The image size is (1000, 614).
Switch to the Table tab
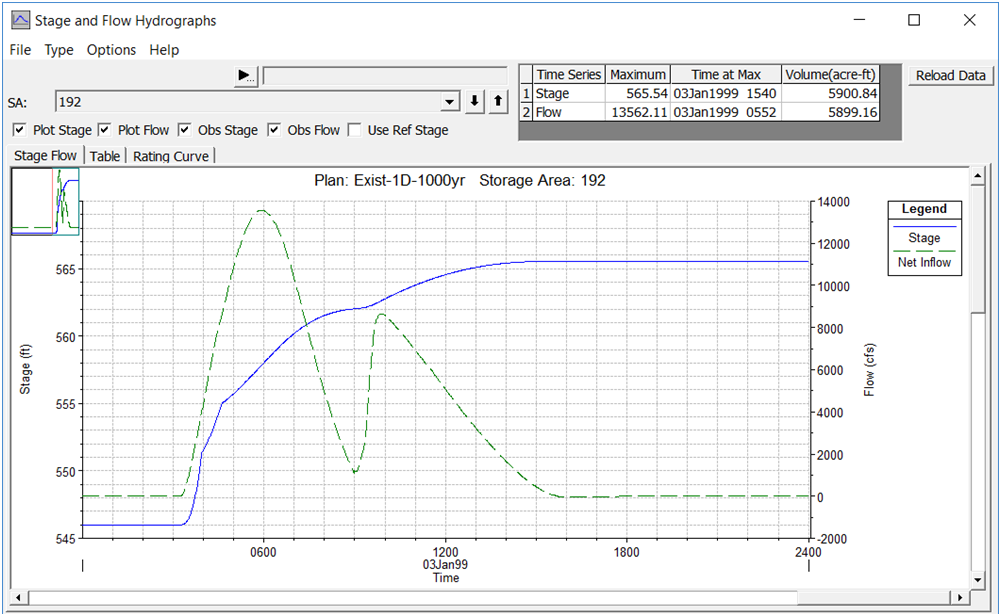point(105,156)
